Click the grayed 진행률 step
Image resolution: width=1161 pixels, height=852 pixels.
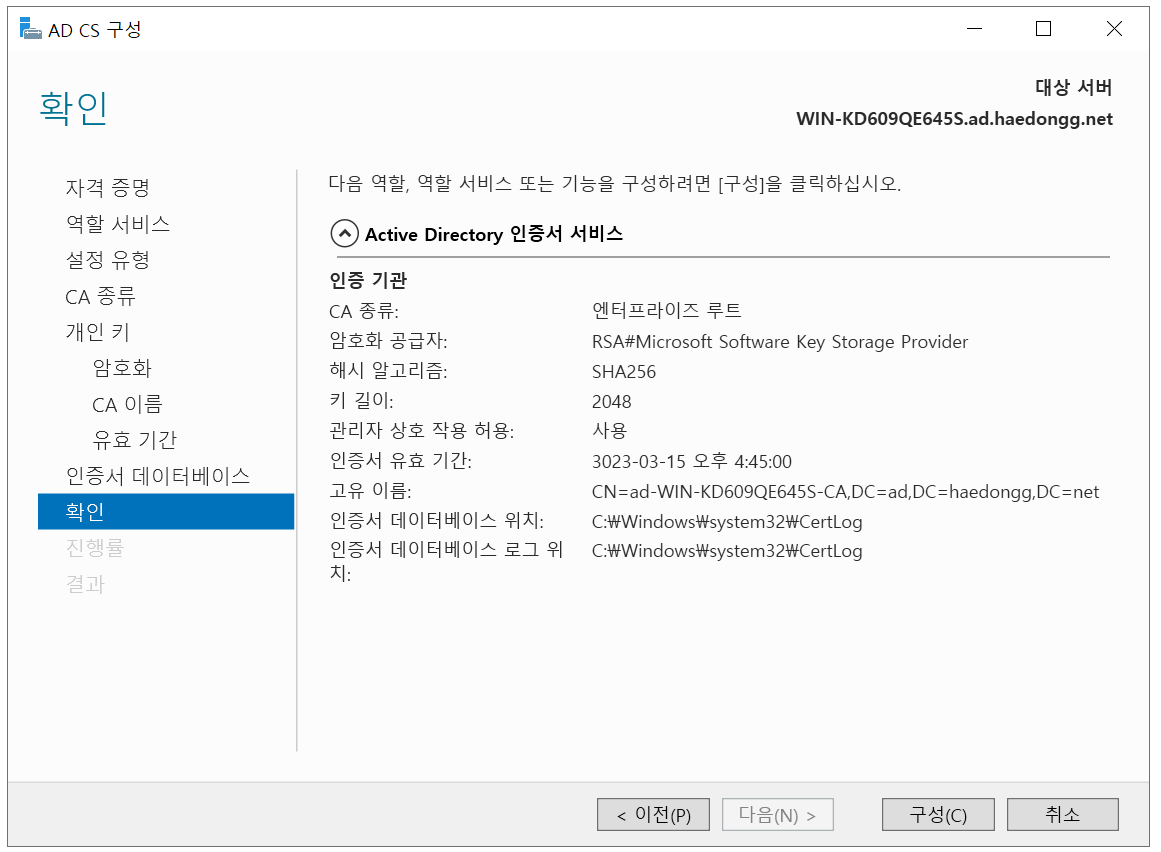click(94, 548)
